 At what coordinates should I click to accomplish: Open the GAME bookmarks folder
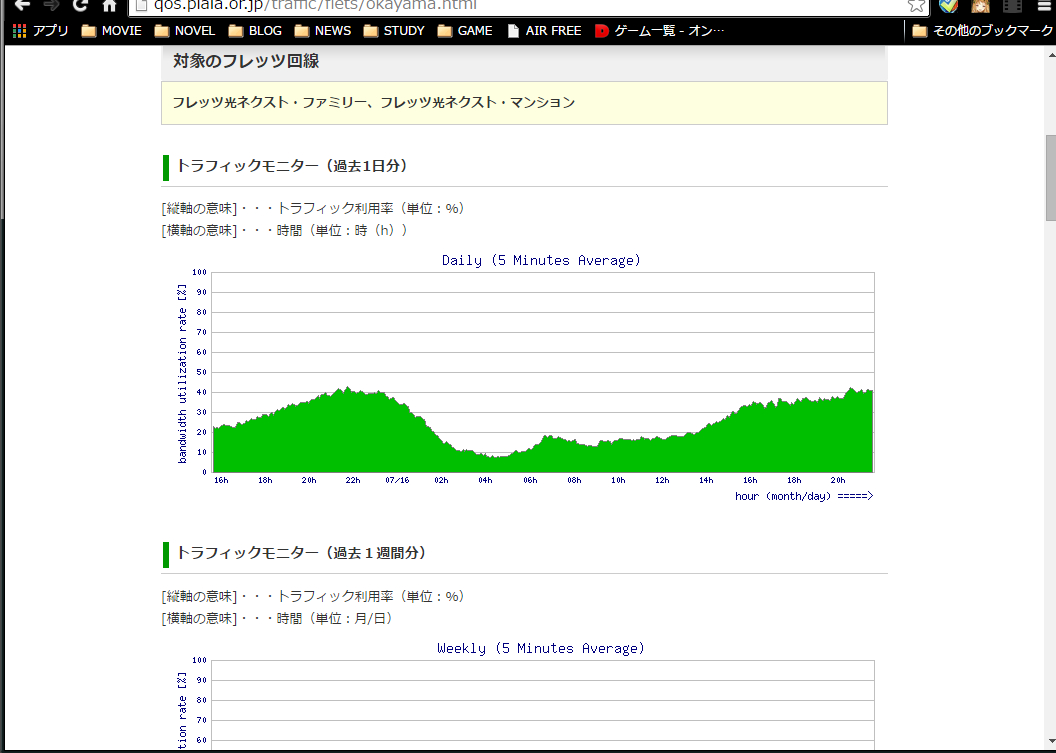point(465,31)
